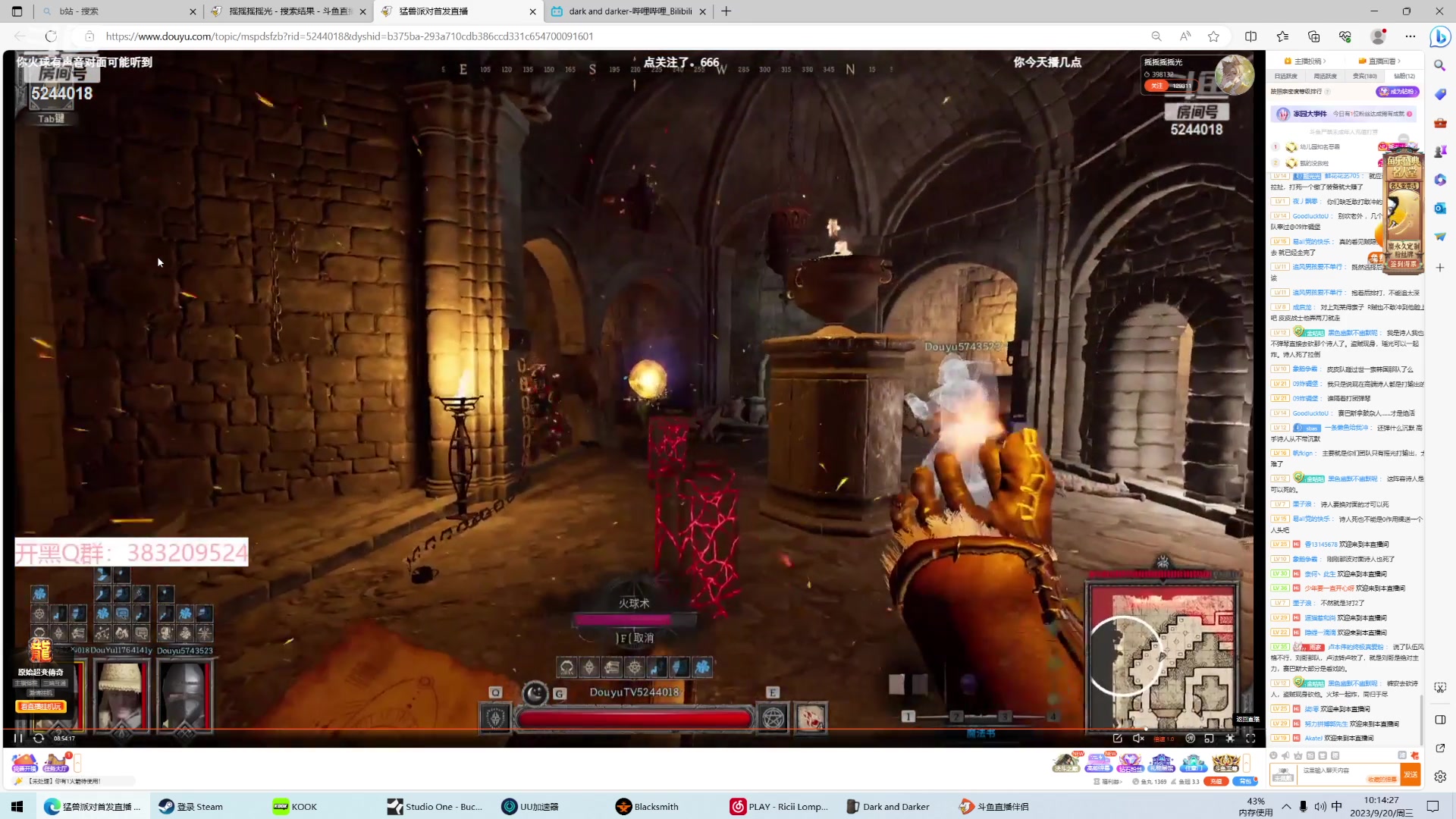
Task: Toggle split screen view in Edge toolbar
Action: (x=1251, y=36)
